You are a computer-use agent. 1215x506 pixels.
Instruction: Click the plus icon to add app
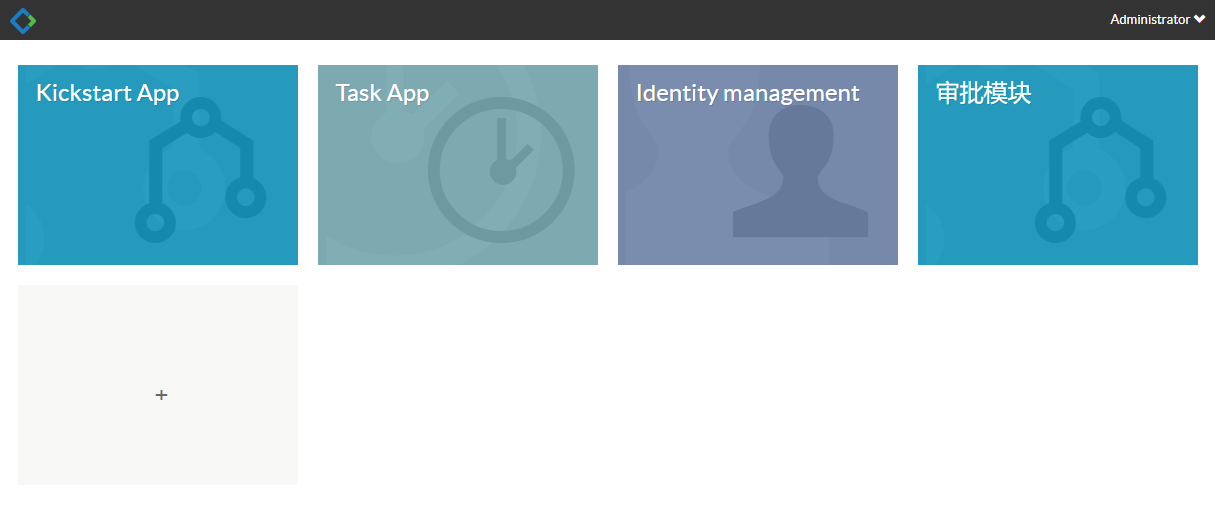[161, 395]
